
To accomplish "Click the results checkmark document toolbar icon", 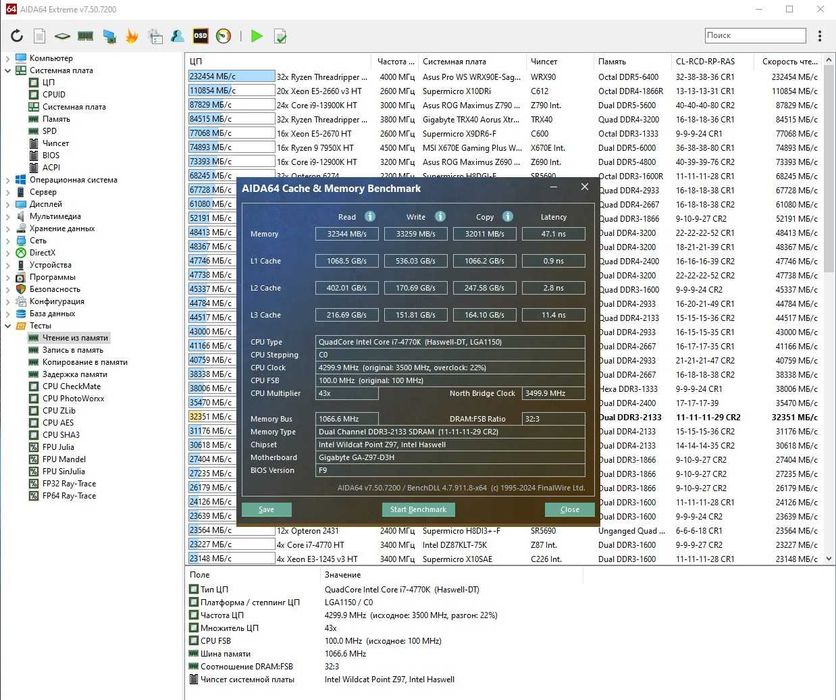I will [281, 36].
